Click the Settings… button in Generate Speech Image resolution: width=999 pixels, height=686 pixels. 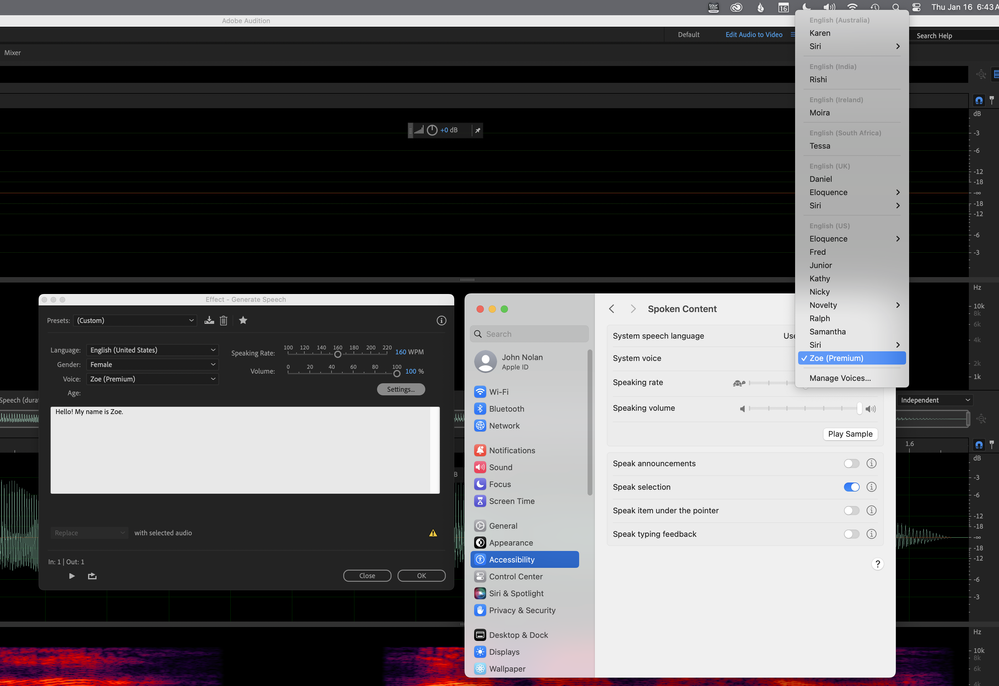401,389
